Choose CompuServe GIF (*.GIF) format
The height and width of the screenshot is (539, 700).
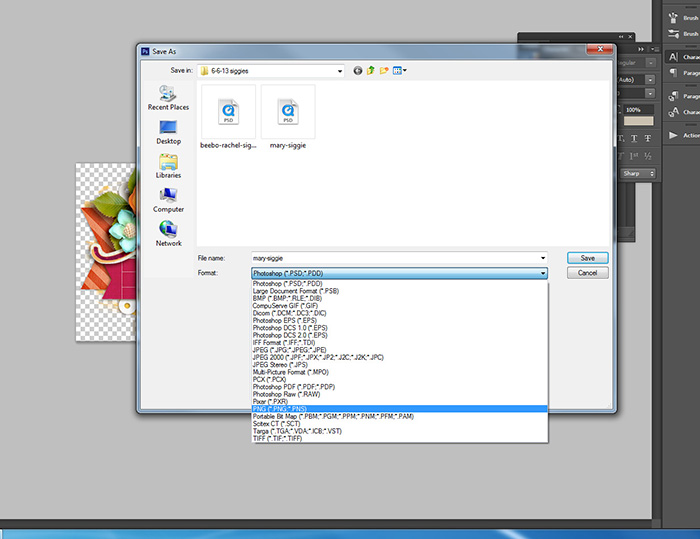tap(399, 305)
